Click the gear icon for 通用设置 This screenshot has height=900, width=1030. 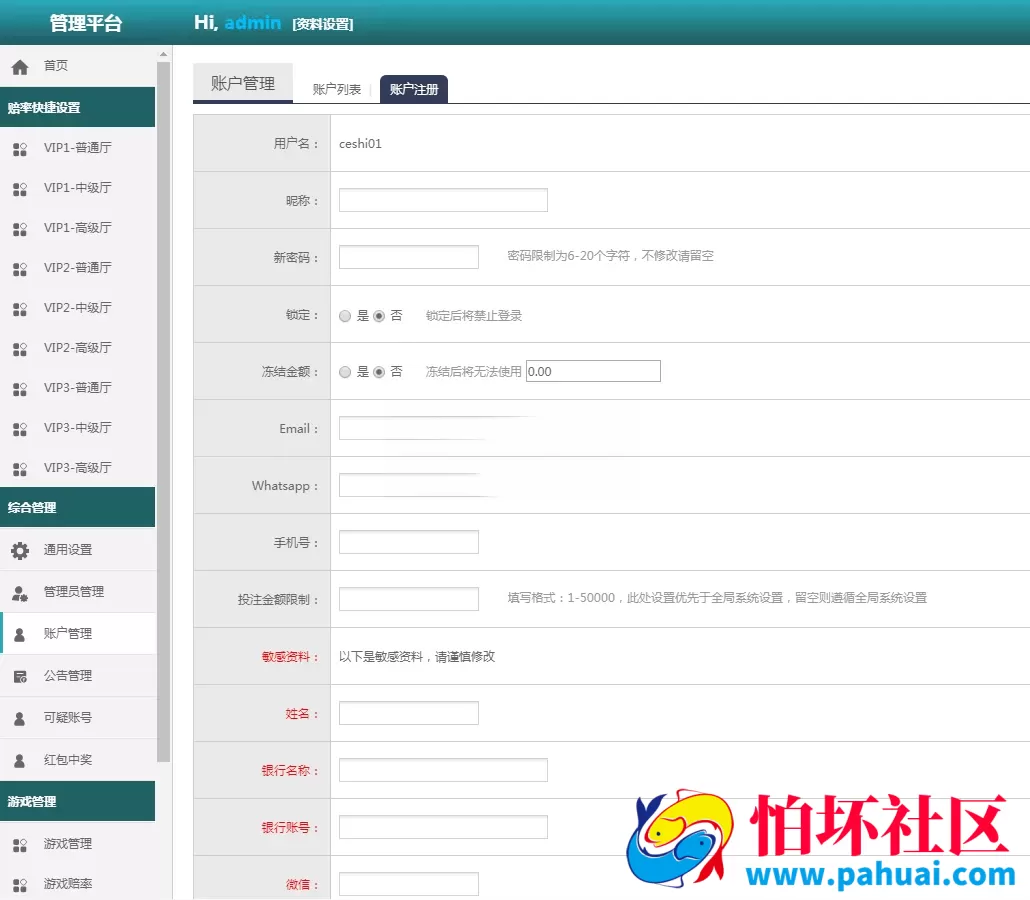[20, 551]
